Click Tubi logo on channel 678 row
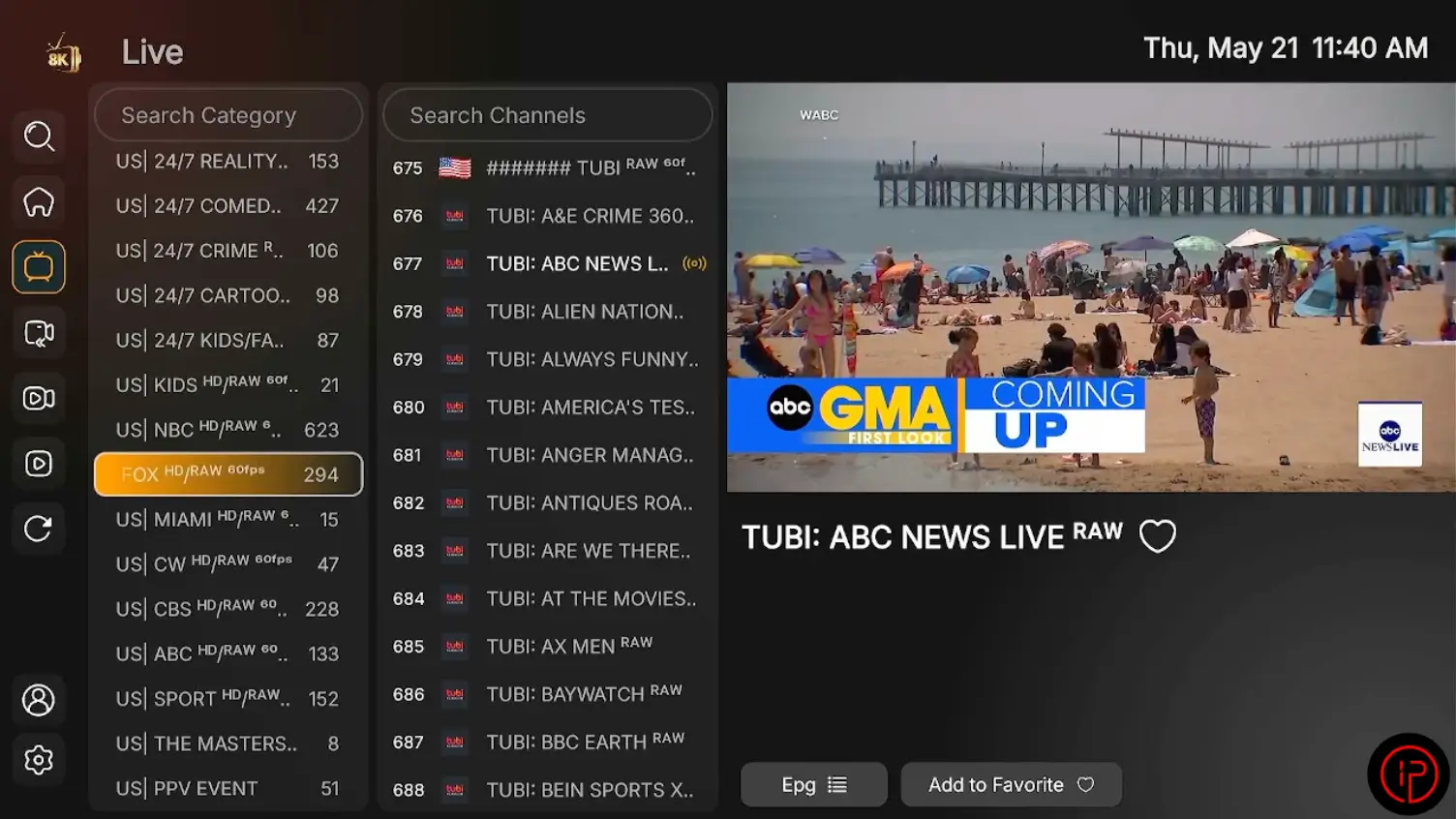Screen dimensions: 1456x819 [x=455, y=312]
